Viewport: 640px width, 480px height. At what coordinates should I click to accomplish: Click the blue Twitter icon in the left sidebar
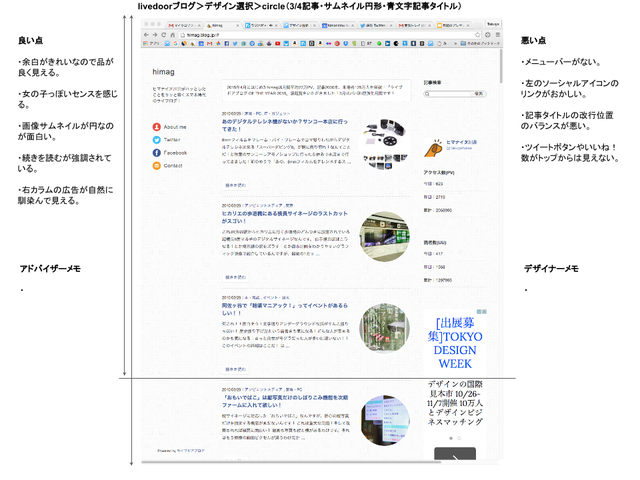pyautogui.click(x=157, y=140)
